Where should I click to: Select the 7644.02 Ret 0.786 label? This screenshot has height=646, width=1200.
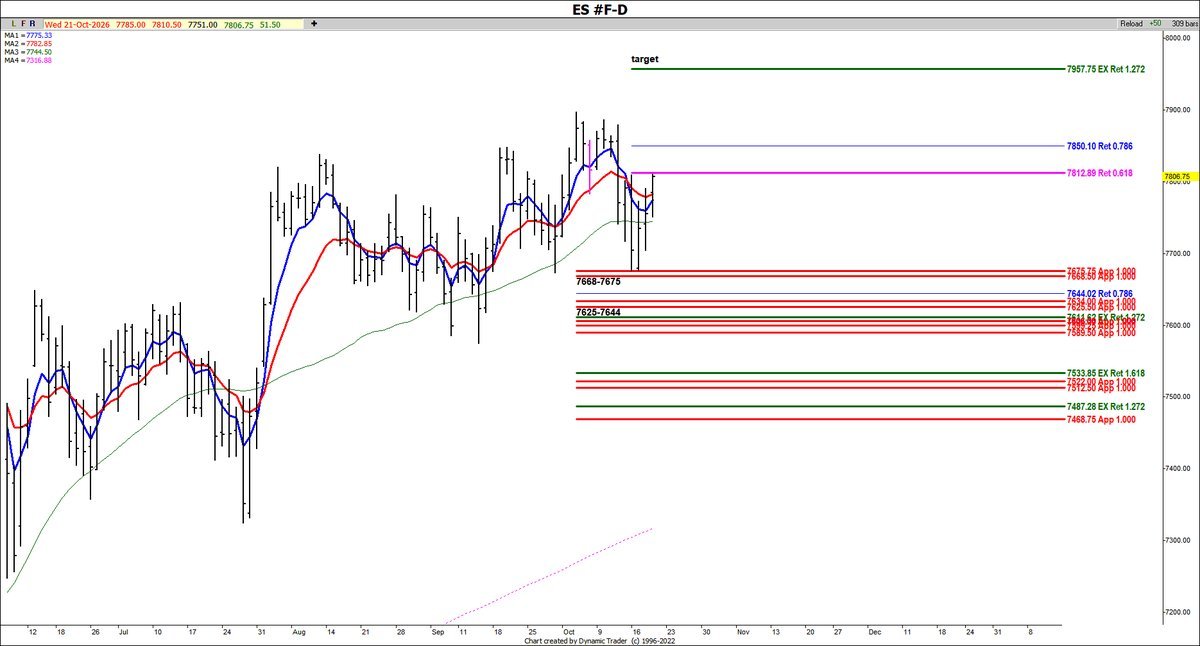[x=1099, y=293]
